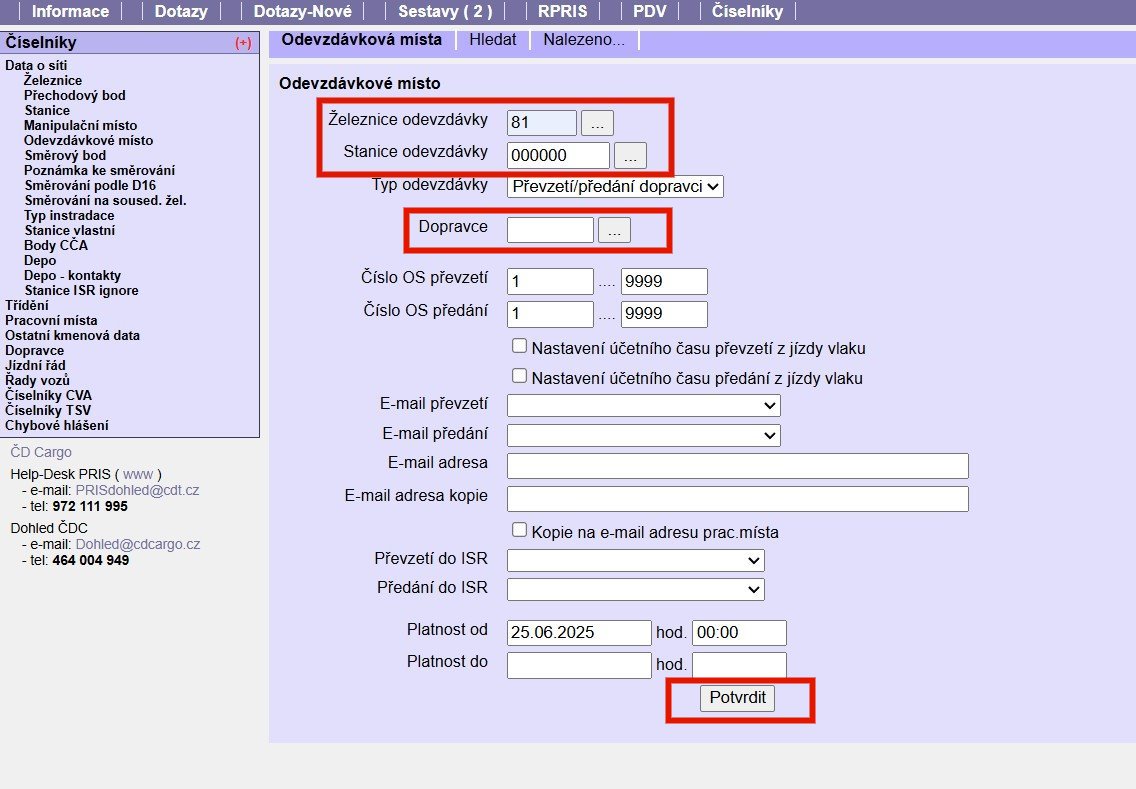Click the E-mail adresa kopie text field
1136x789 pixels.
(x=738, y=498)
